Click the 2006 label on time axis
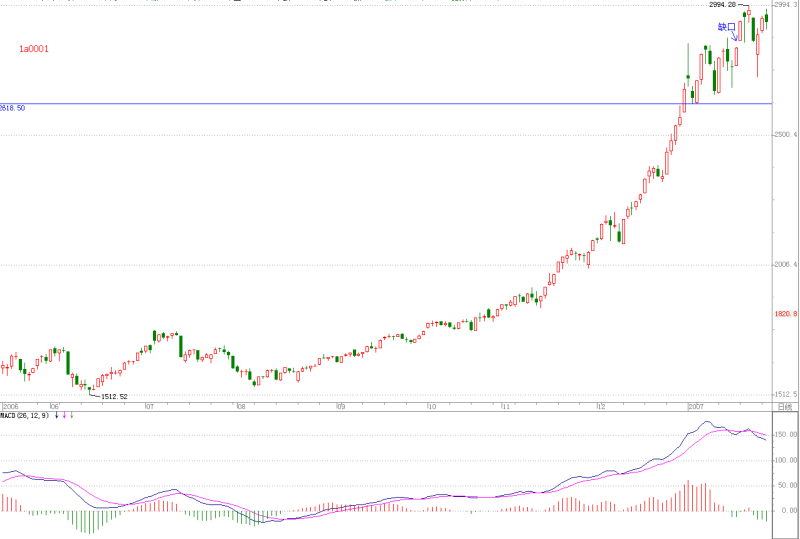This screenshot has width=800, height=539. click(11, 407)
